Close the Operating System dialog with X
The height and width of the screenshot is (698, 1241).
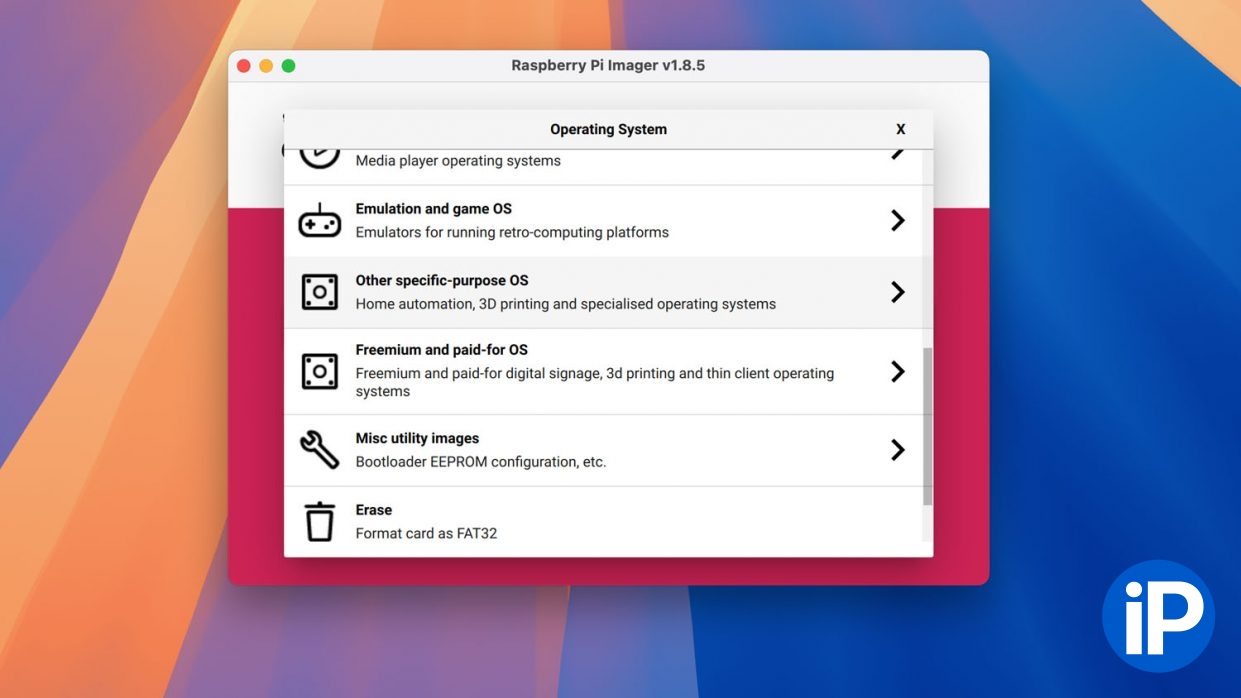901,129
